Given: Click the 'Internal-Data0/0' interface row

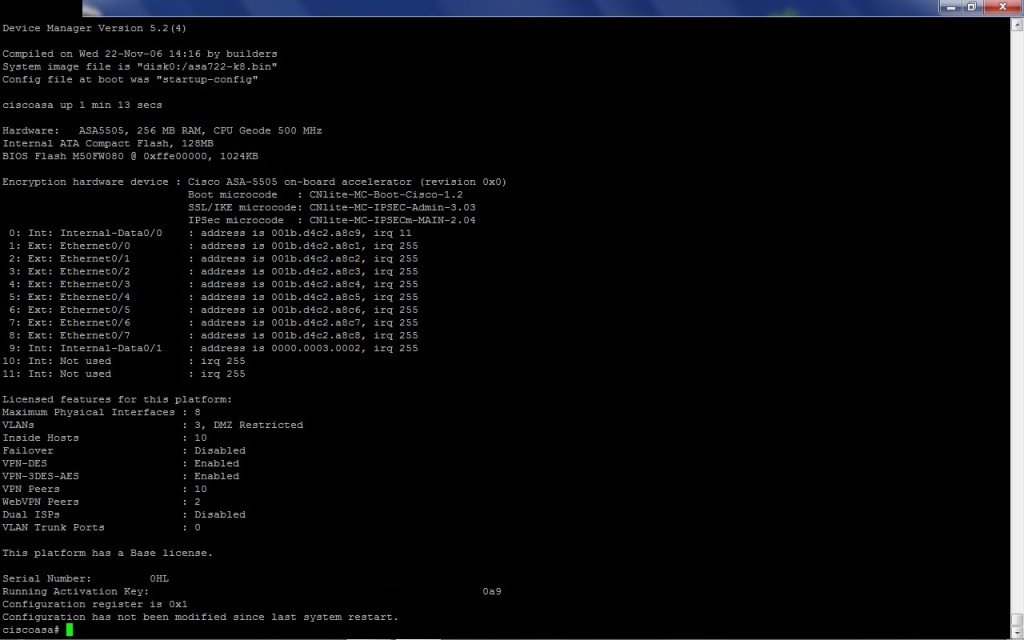Looking at the screenshot, I should [x=210, y=232].
